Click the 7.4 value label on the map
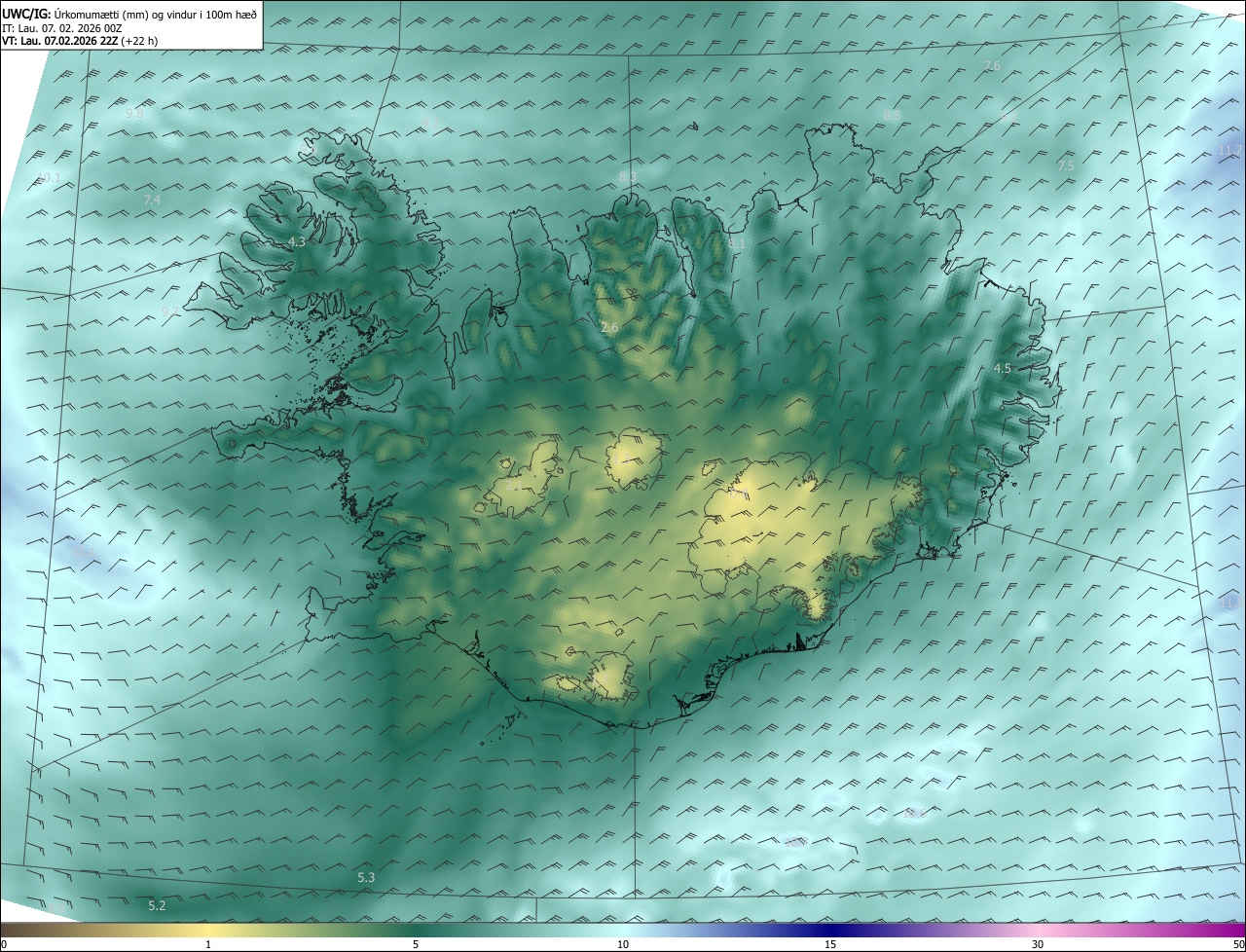 click(152, 200)
